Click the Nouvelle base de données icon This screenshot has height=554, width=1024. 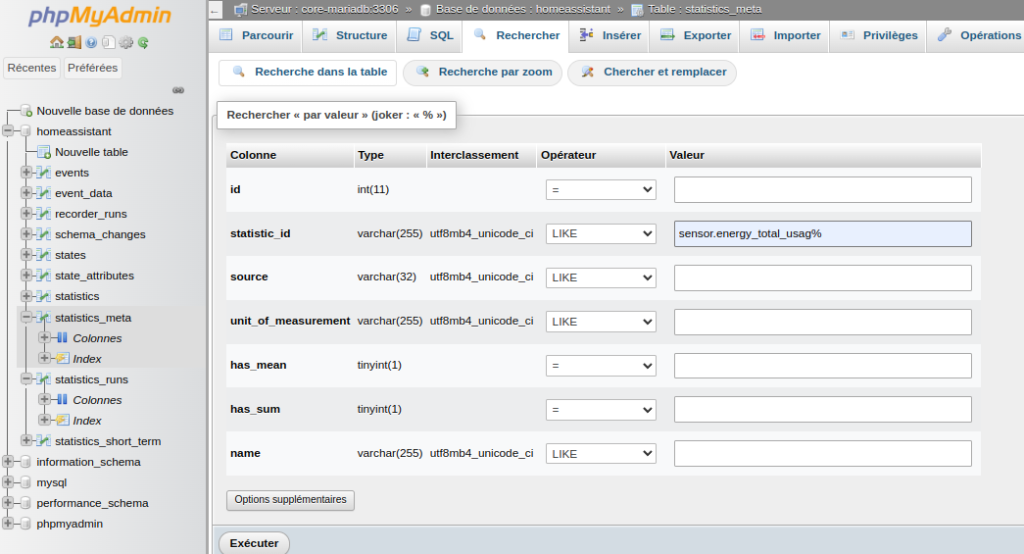click(26, 110)
